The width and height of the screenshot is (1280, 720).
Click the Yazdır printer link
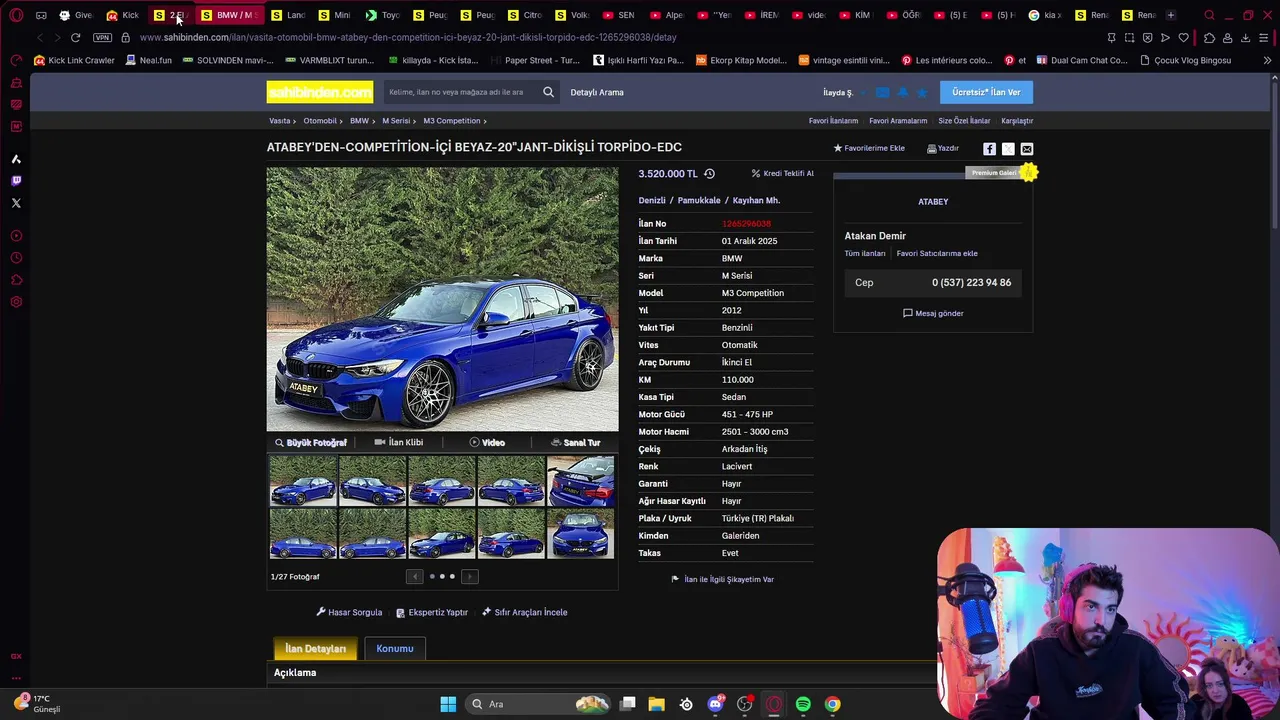tap(943, 148)
